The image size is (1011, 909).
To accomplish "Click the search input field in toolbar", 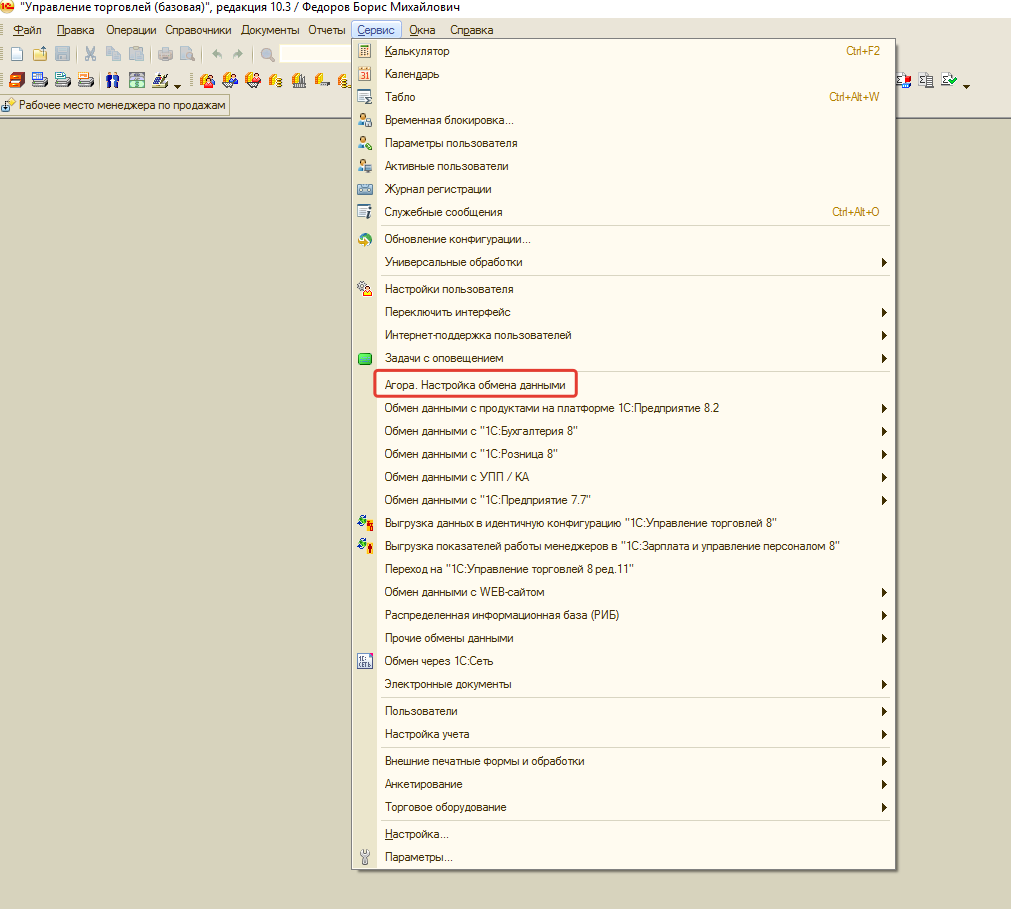I will pyautogui.click(x=315, y=54).
